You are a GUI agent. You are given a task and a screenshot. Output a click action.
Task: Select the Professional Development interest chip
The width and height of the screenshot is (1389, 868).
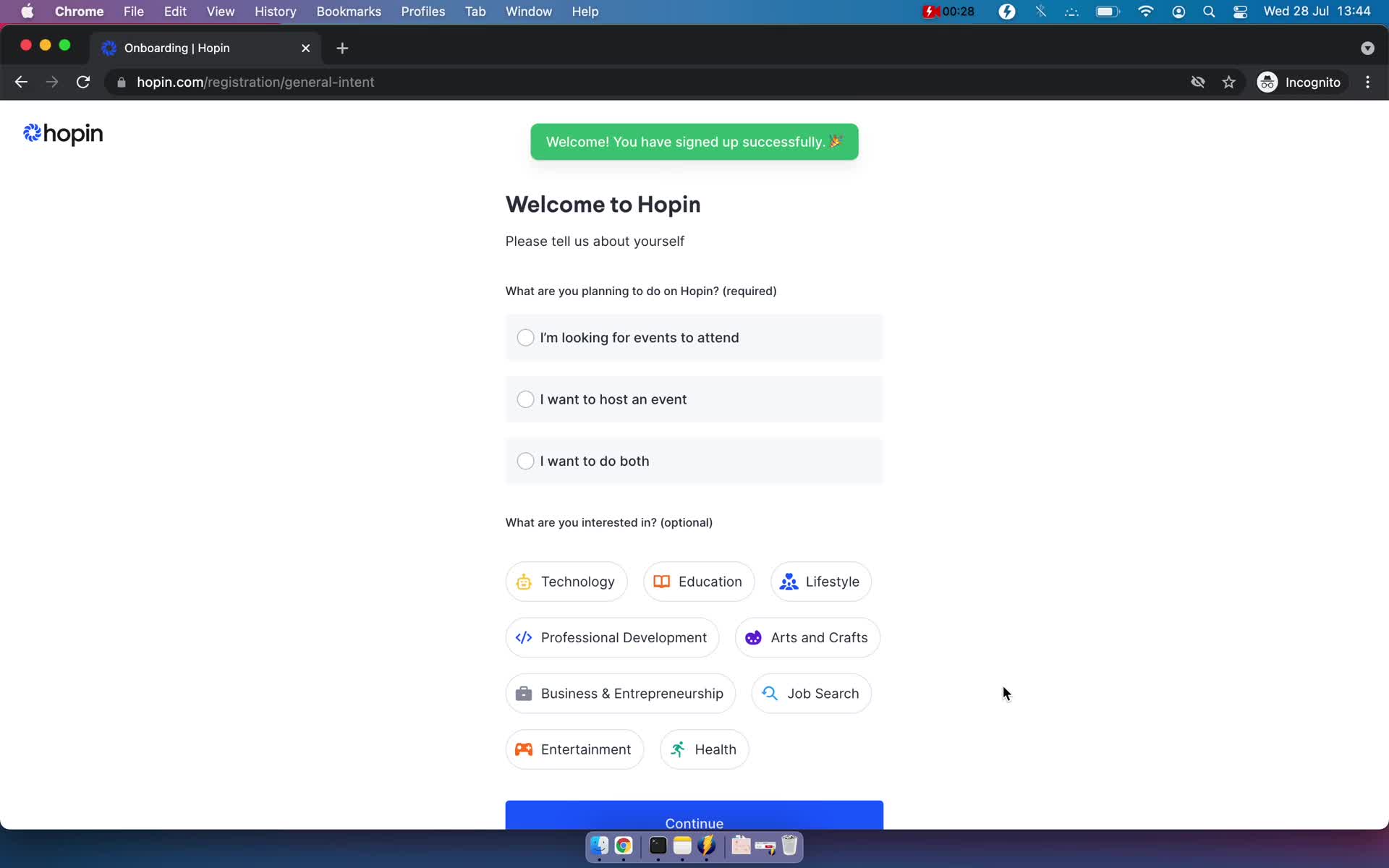coord(612,637)
